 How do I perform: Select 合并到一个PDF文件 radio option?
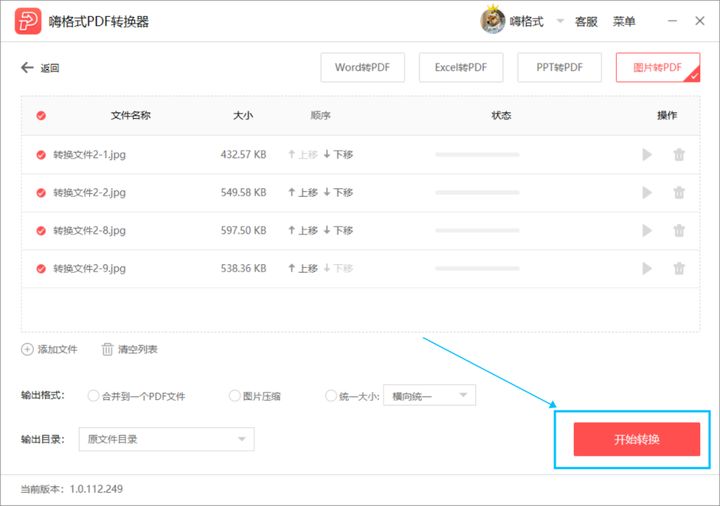93,396
